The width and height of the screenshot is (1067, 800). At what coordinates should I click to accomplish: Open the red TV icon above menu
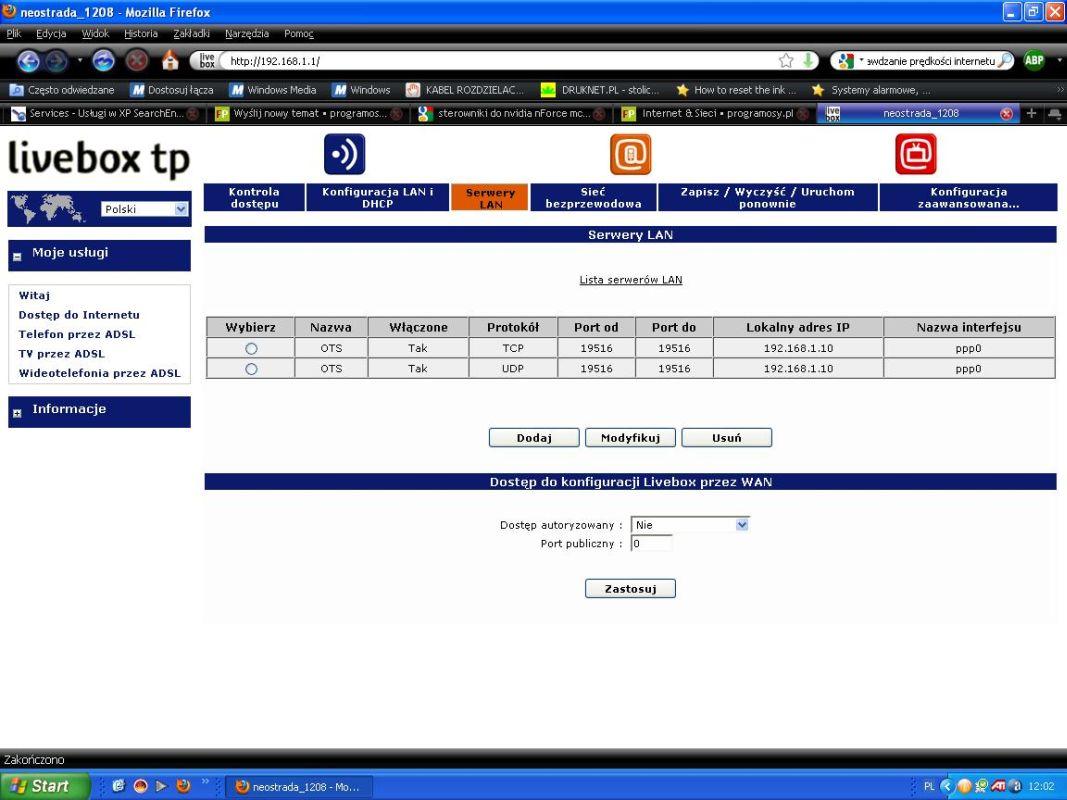(x=915, y=154)
